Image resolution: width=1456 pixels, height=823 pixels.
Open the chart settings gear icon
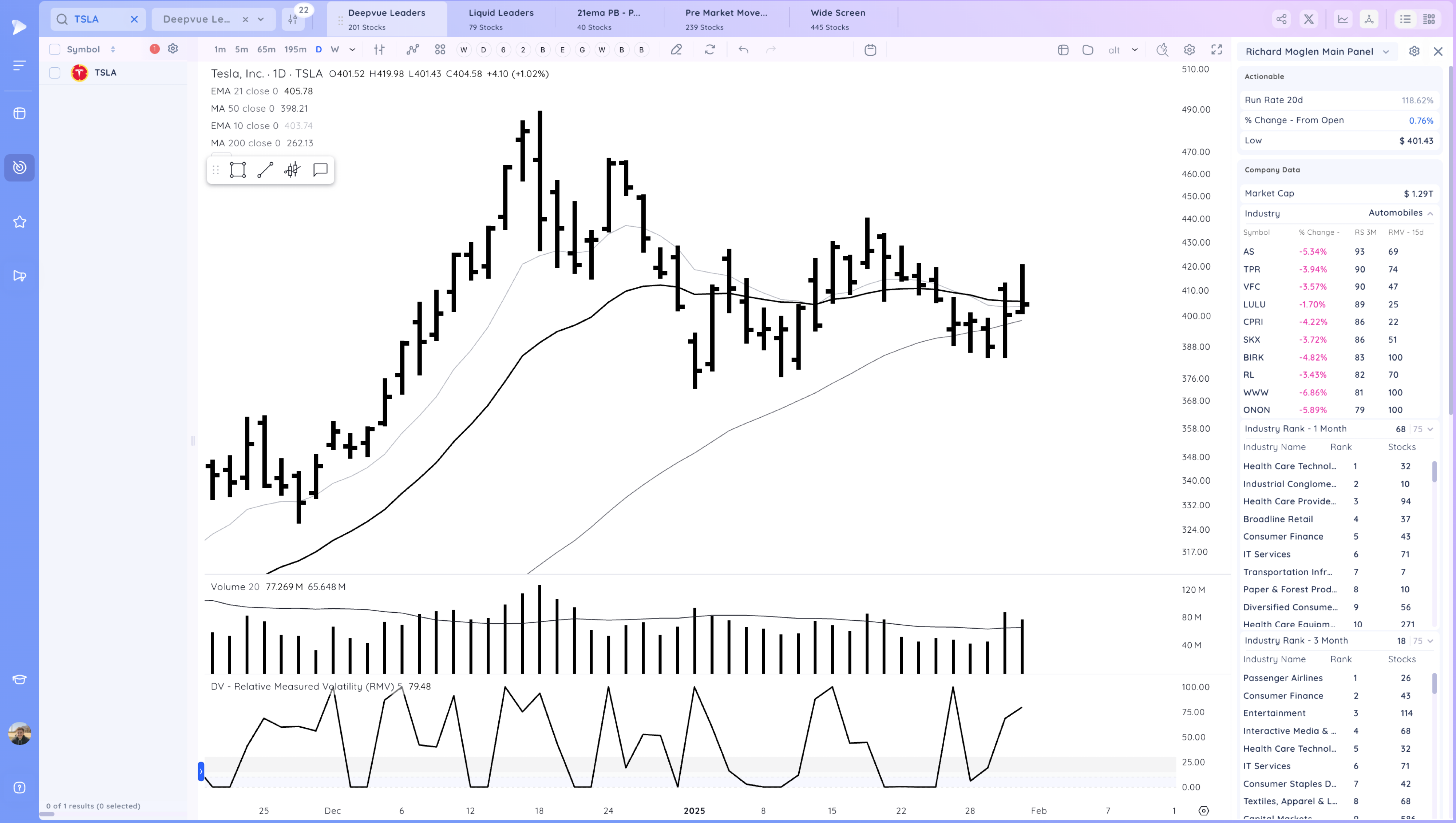point(1189,50)
